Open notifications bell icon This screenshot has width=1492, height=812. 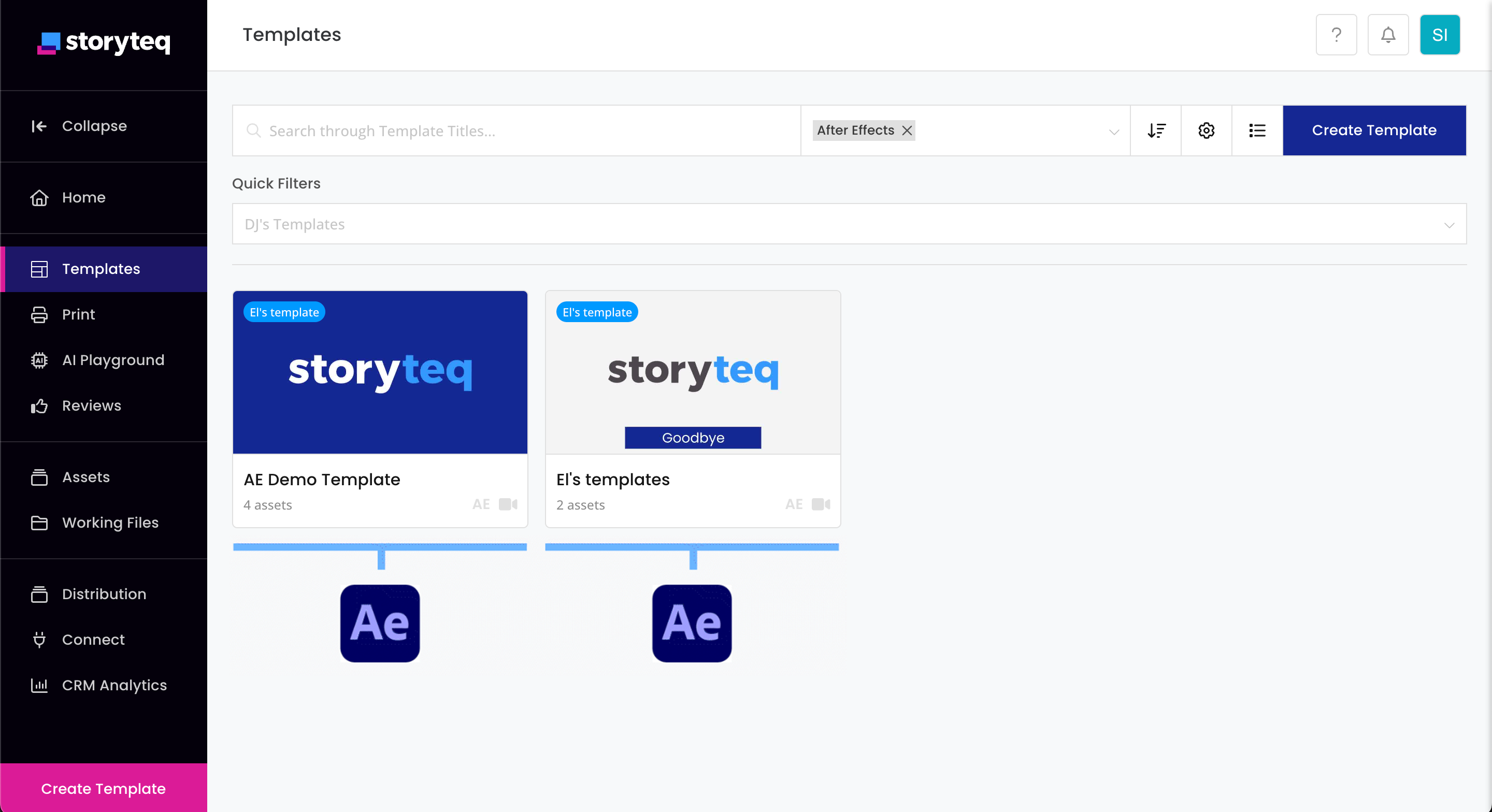tap(1388, 35)
